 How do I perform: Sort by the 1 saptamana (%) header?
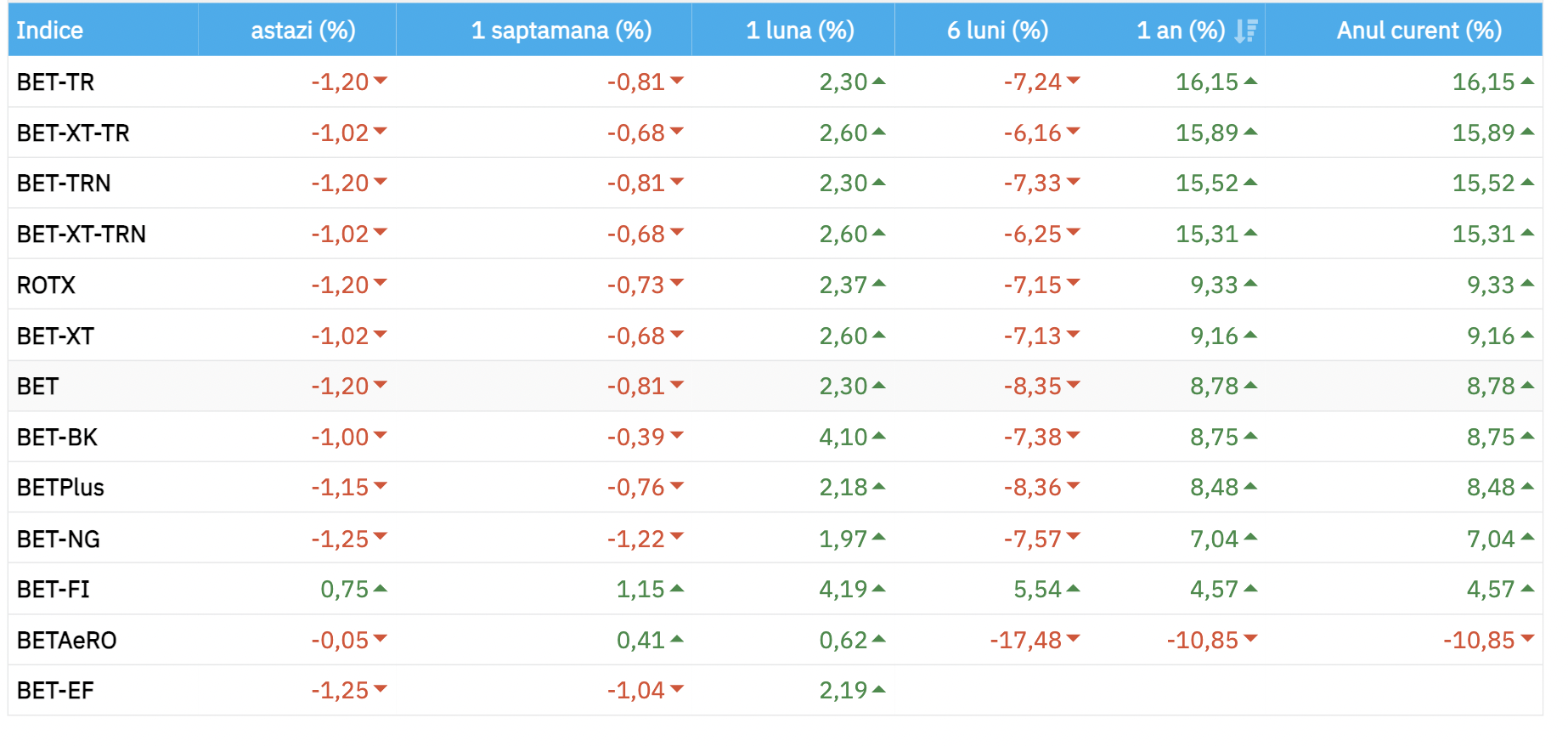(x=561, y=31)
